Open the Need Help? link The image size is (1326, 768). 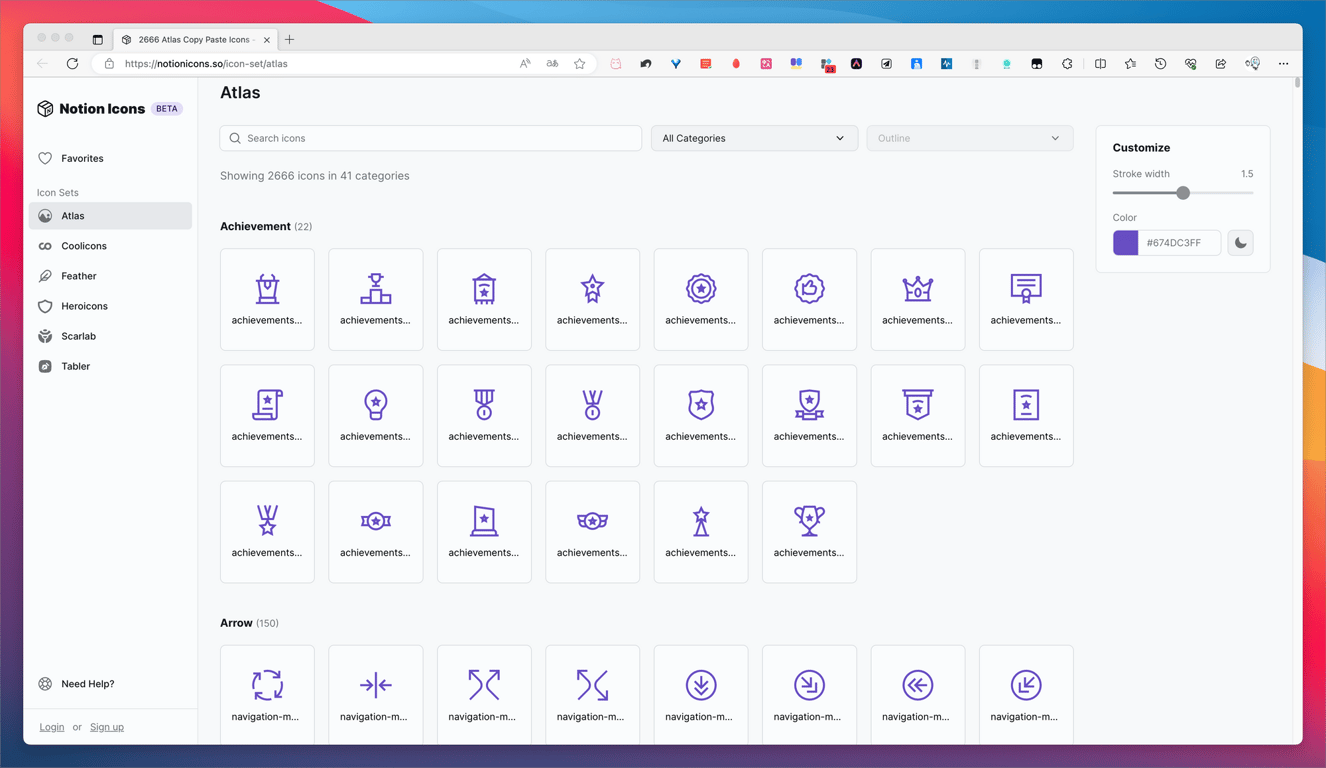[76, 684]
